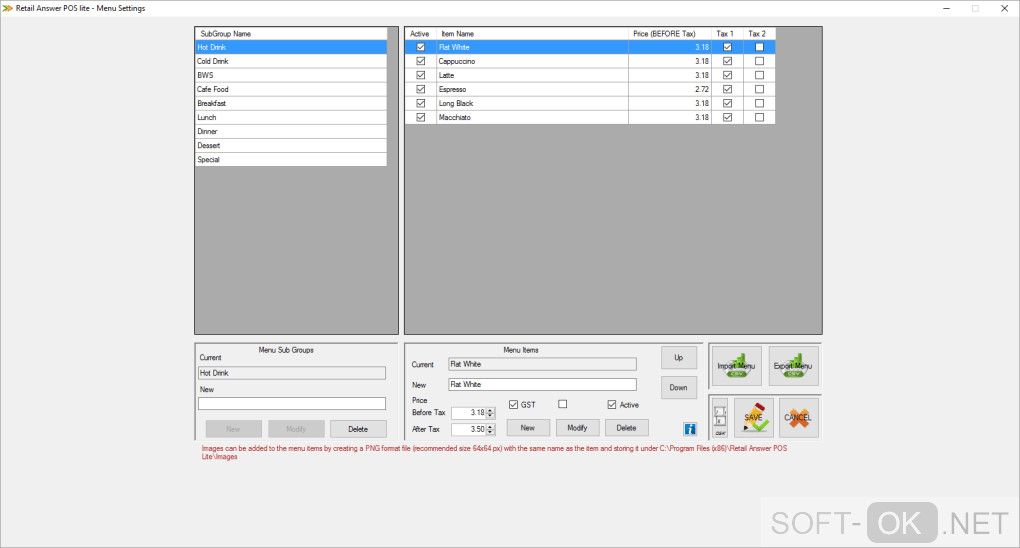
Task: Click the on-screen keyboard OSK icon
Action: 720,418
